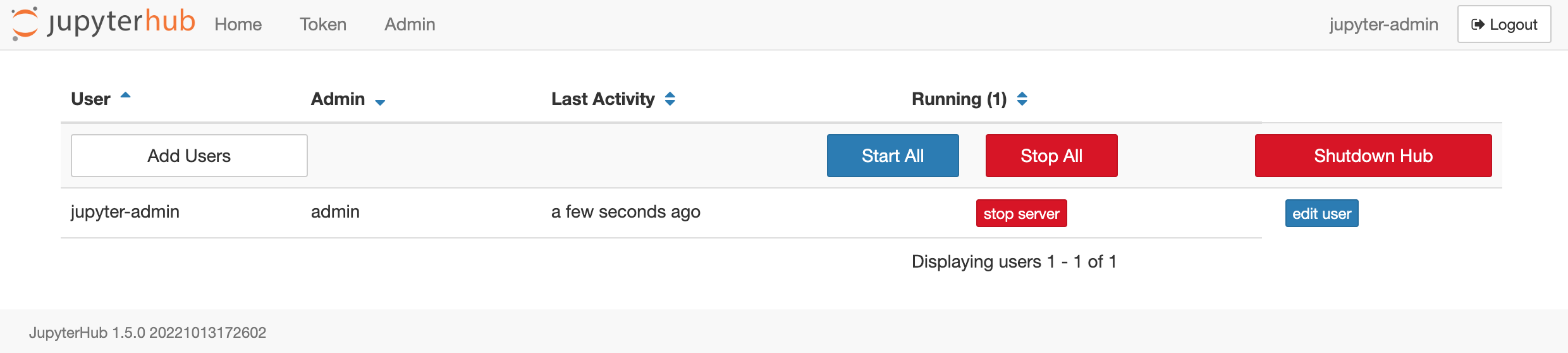Open the Admin navigation link
The width and height of the screenshot is (1568, 353).
[410, 25]
